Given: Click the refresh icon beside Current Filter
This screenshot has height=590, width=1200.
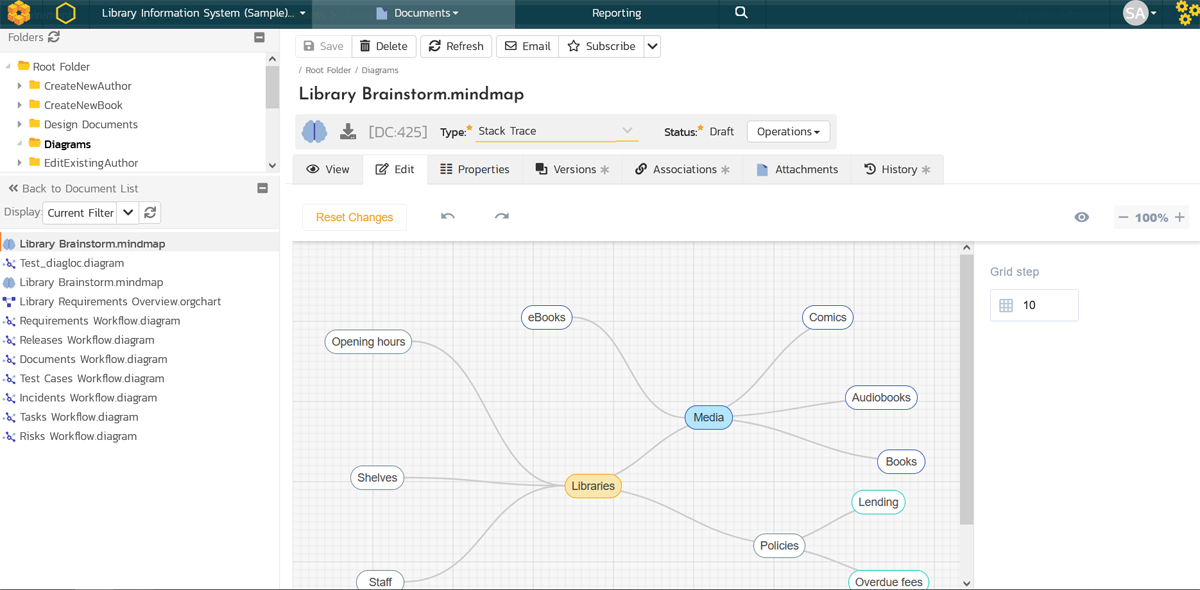Looking at the screenshot, I should pyautogui.click(x=150, y=212).
